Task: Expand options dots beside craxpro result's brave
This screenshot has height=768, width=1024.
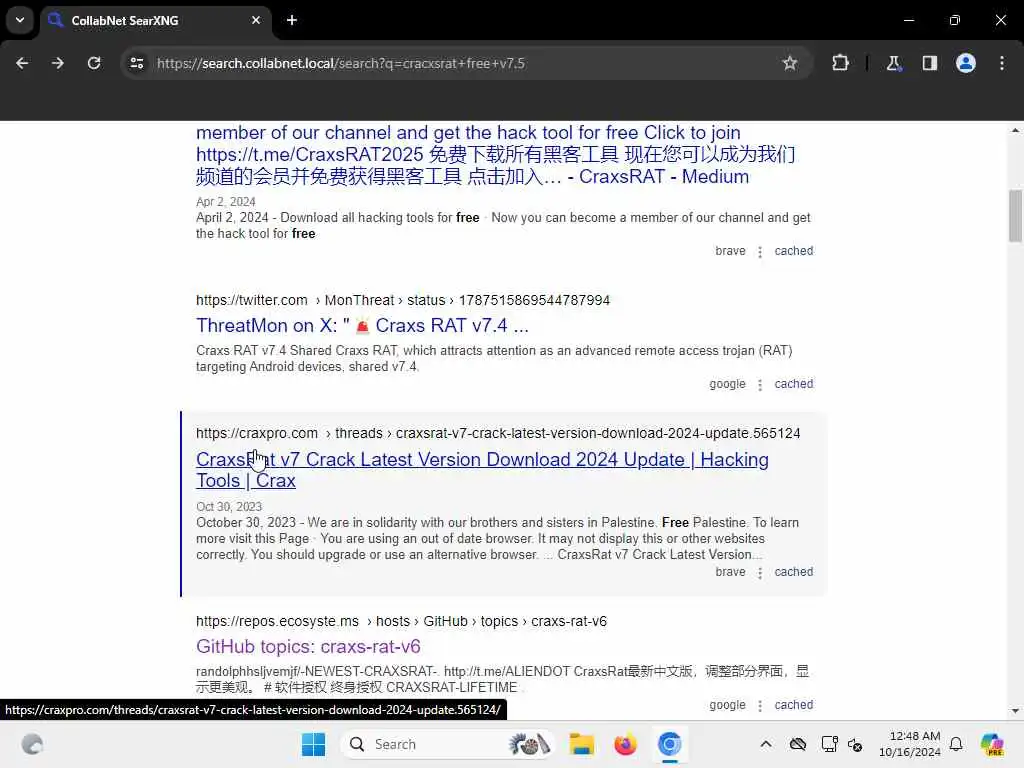Action: coord(760,573)
